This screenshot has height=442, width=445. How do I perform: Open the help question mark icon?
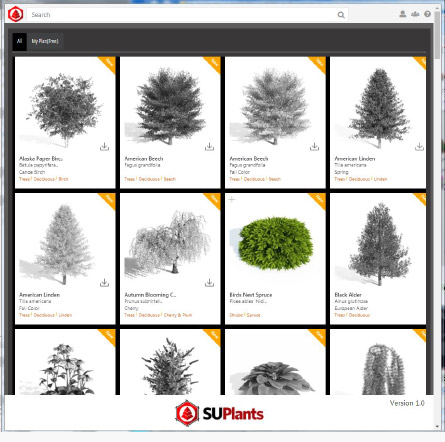click(x=427, y=14)
